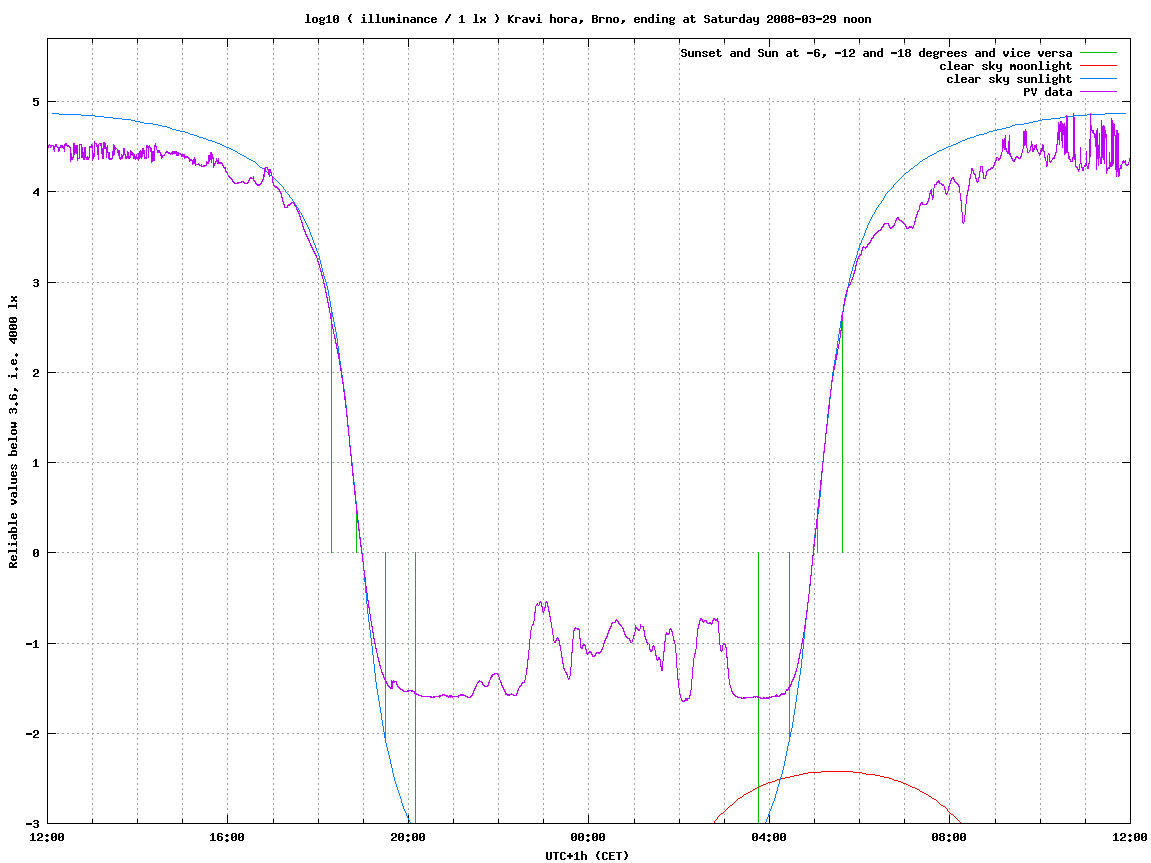Click the x-axis tick label 04:00
This screenshot has width=1151, height=863.
[769, 837]
